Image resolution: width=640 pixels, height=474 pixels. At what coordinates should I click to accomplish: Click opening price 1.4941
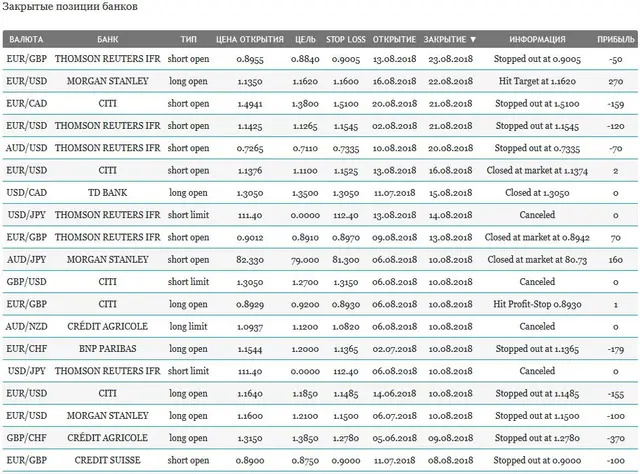250,104
